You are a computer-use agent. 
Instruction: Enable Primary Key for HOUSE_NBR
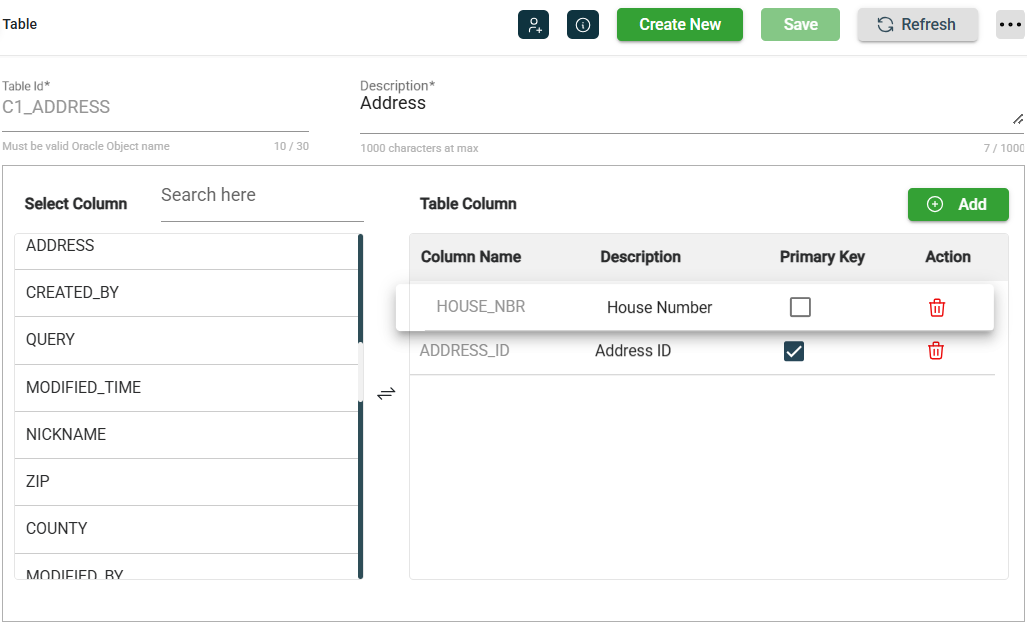pyautogui.click(x=800, y=308)
